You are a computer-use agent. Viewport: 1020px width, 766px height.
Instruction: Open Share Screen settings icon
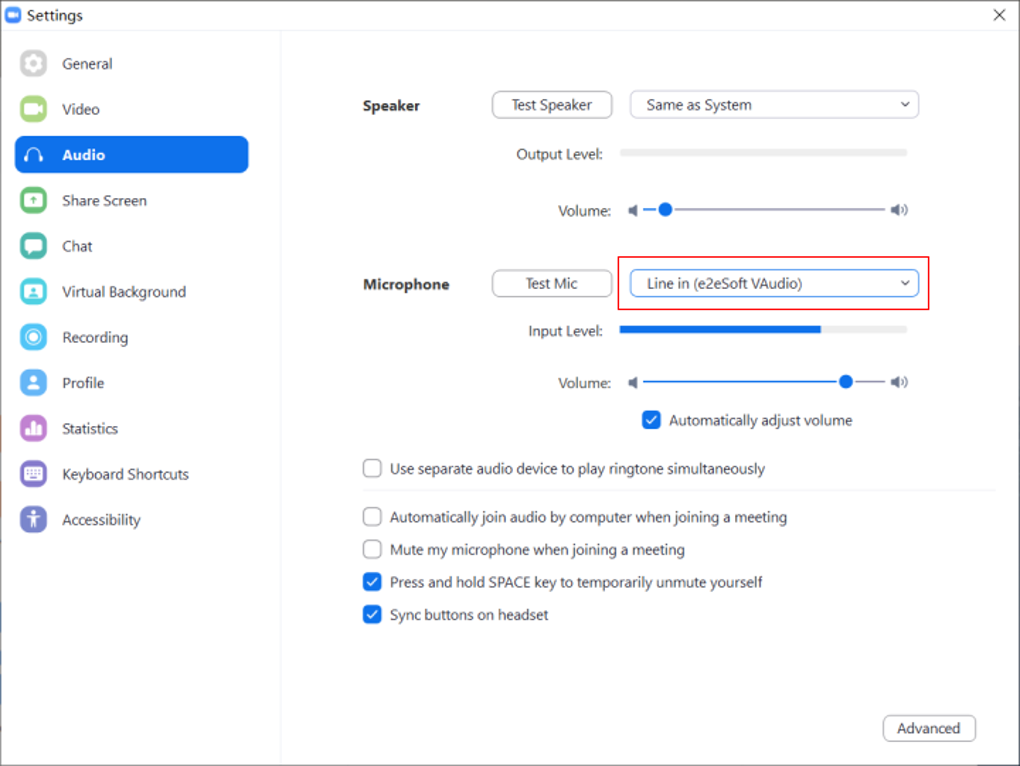(x=34, y=200)
